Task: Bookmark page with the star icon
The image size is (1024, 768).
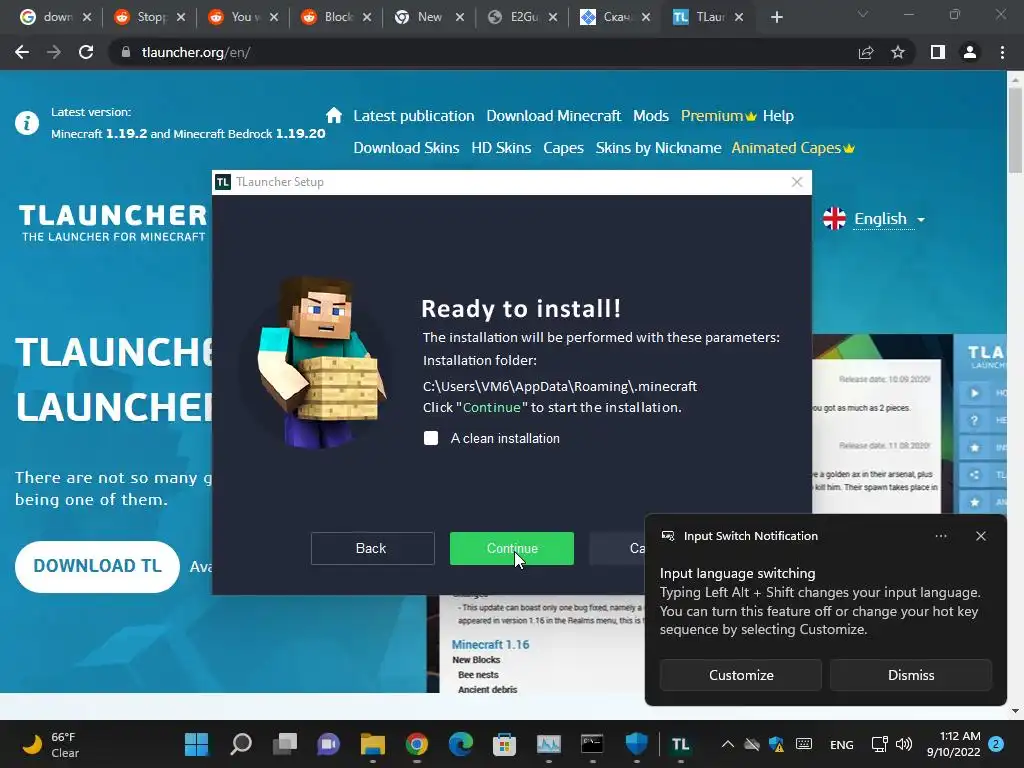Action: pos(898,52)
